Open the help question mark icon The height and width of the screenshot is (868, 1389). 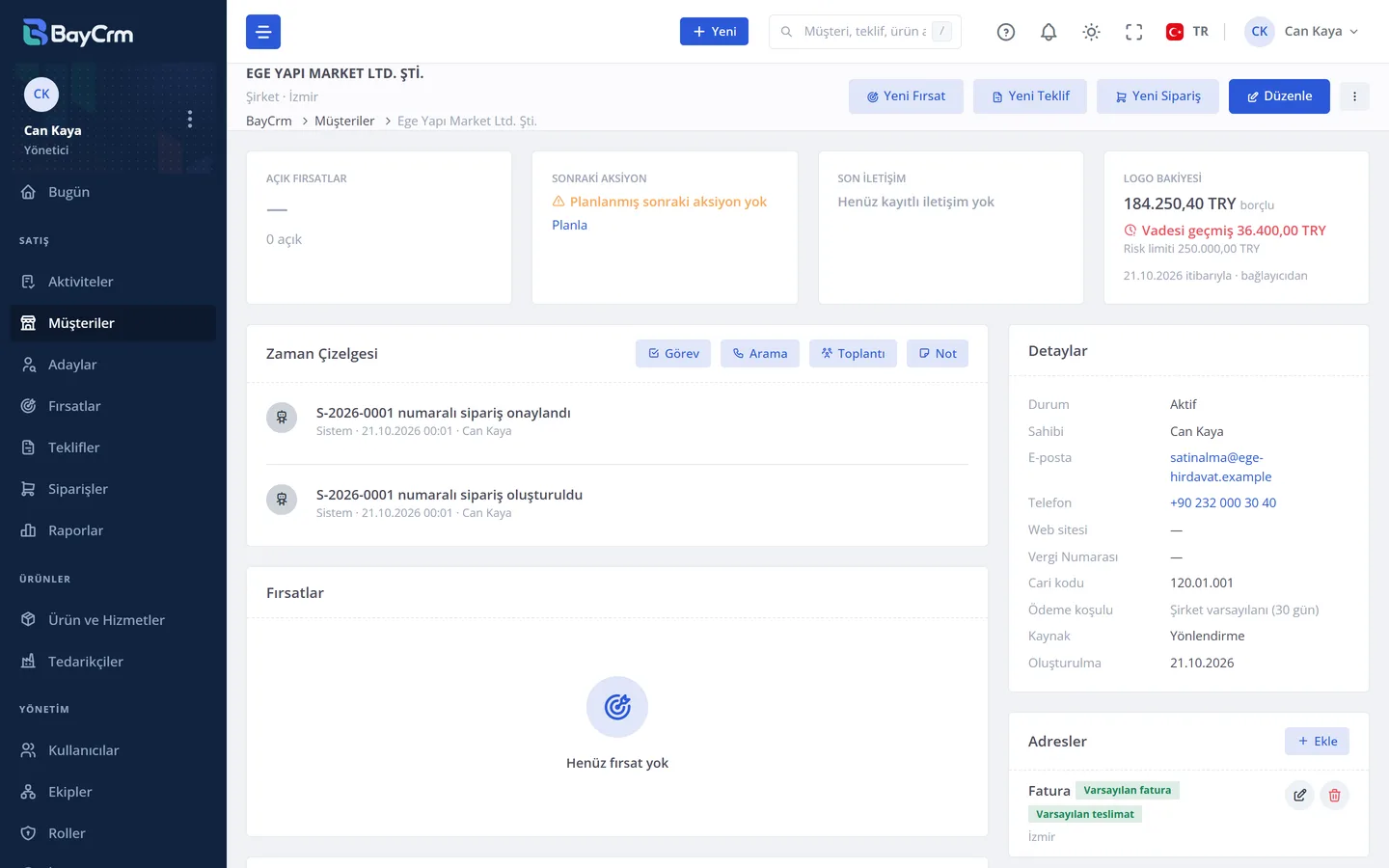1006,32
